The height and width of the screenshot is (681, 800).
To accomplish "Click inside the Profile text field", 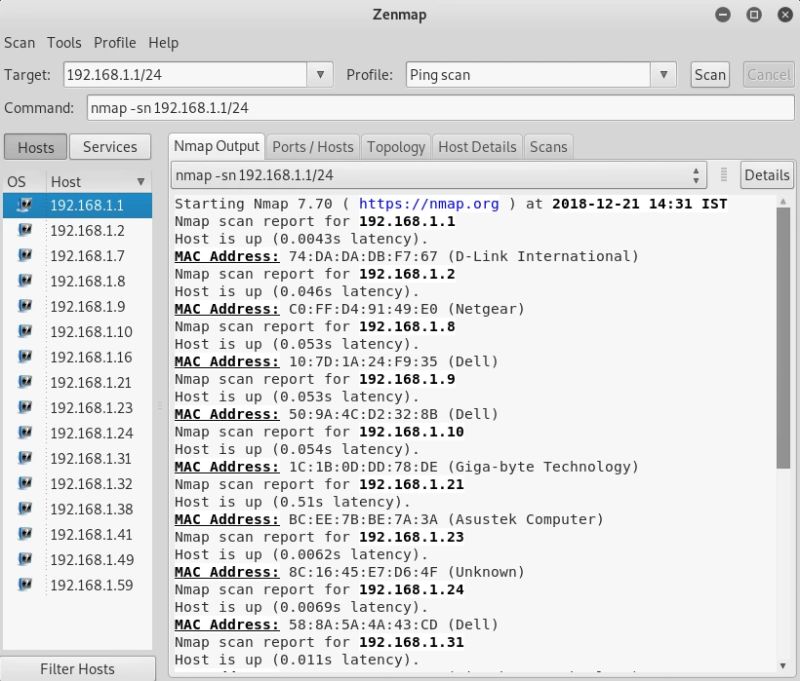I will click(x=528, y=74).
